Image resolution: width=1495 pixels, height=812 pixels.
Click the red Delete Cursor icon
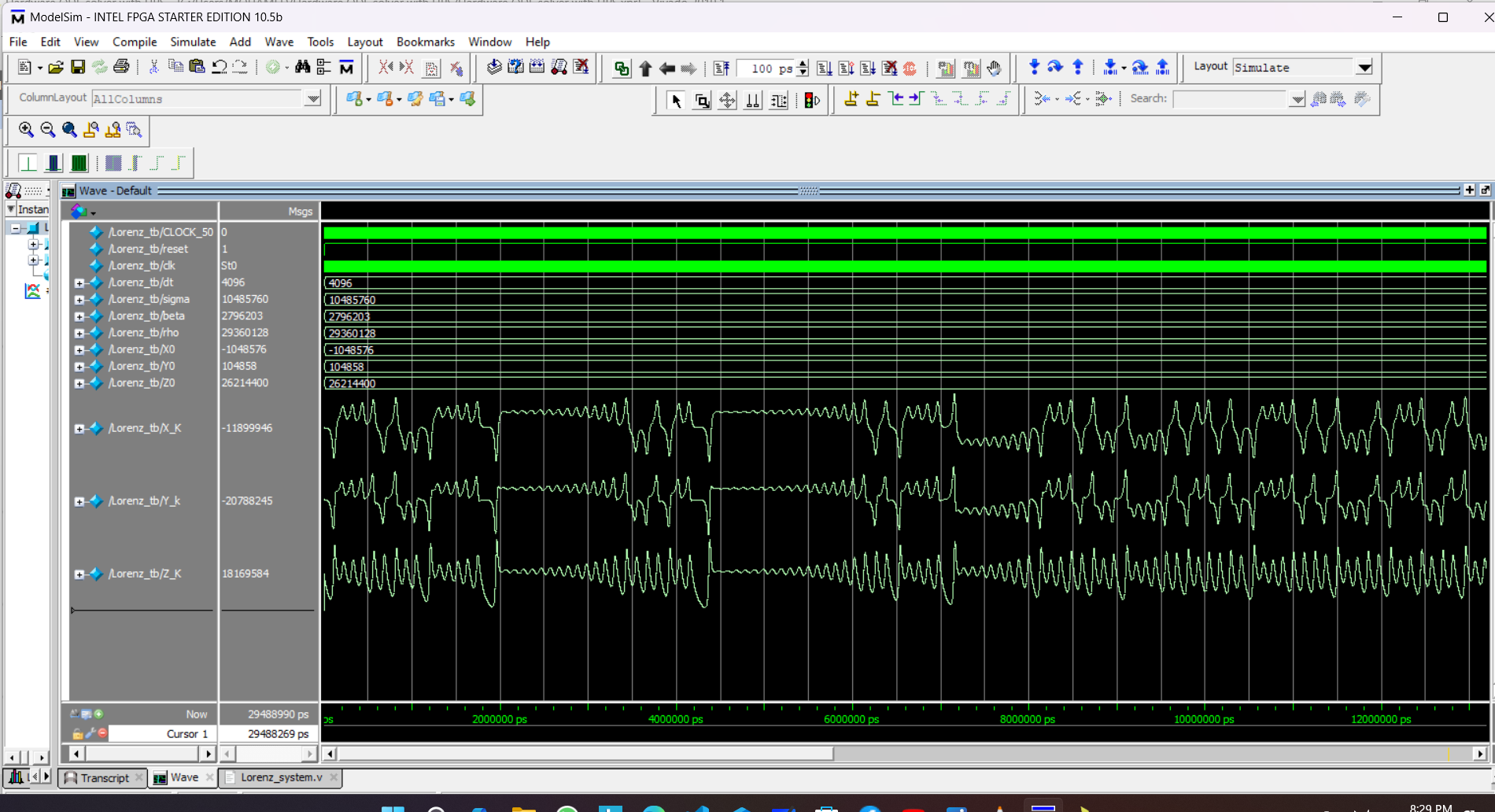tap(102, 733)
